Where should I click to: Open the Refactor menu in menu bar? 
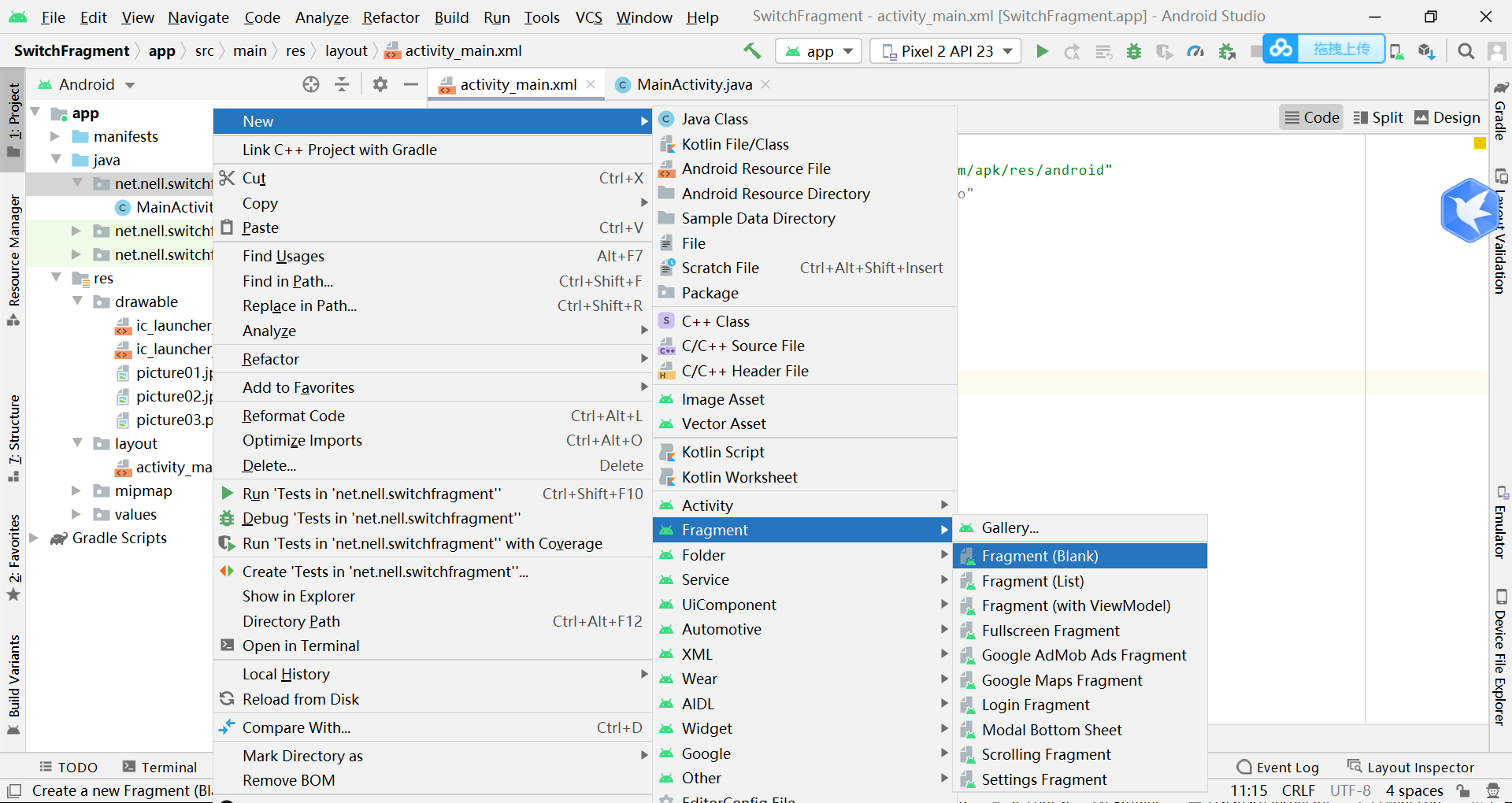tap(391, 17)
